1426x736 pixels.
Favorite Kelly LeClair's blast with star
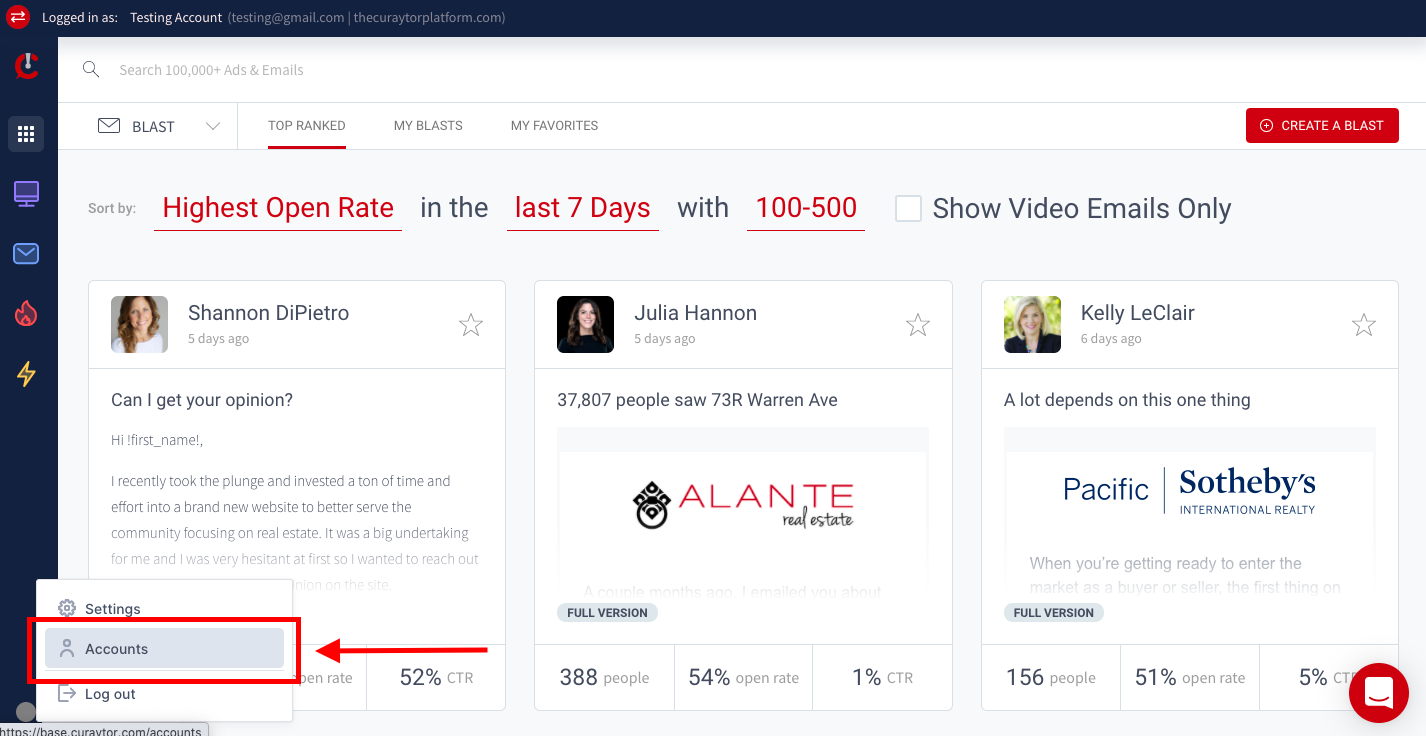[1363, 324]
